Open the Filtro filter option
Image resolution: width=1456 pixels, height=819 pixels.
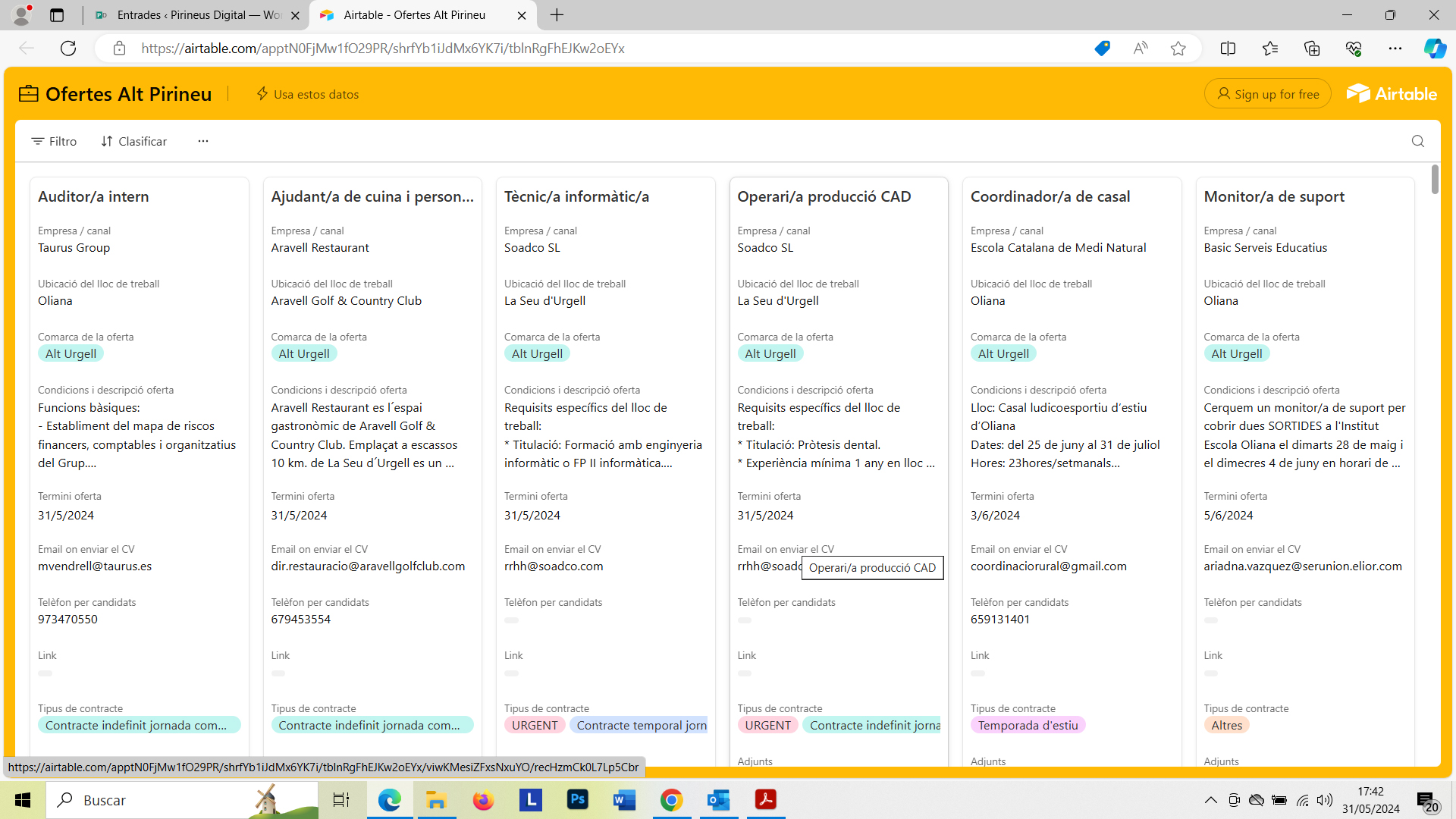54,141
